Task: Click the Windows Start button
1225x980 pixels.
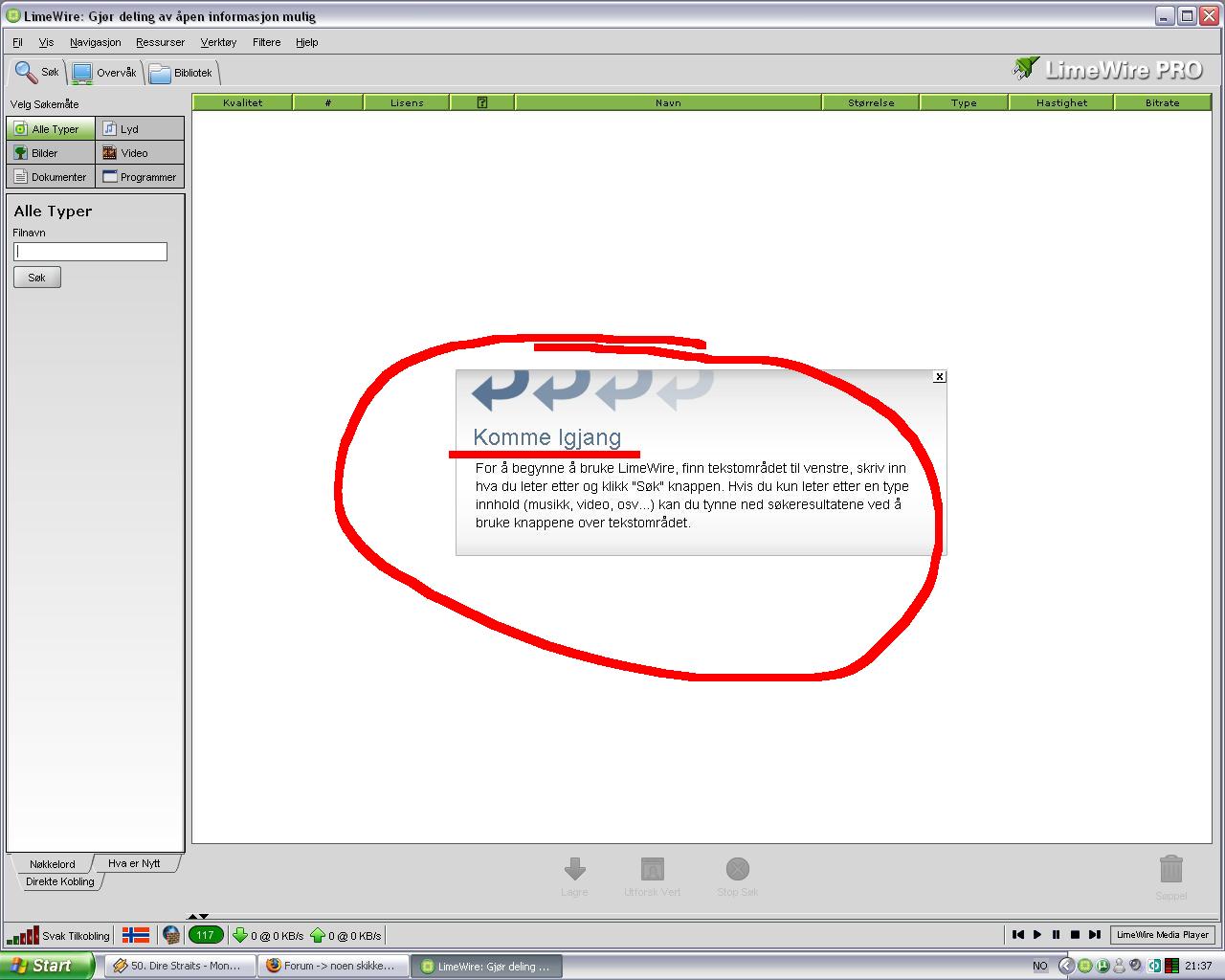Action: (x=47, y=966)
